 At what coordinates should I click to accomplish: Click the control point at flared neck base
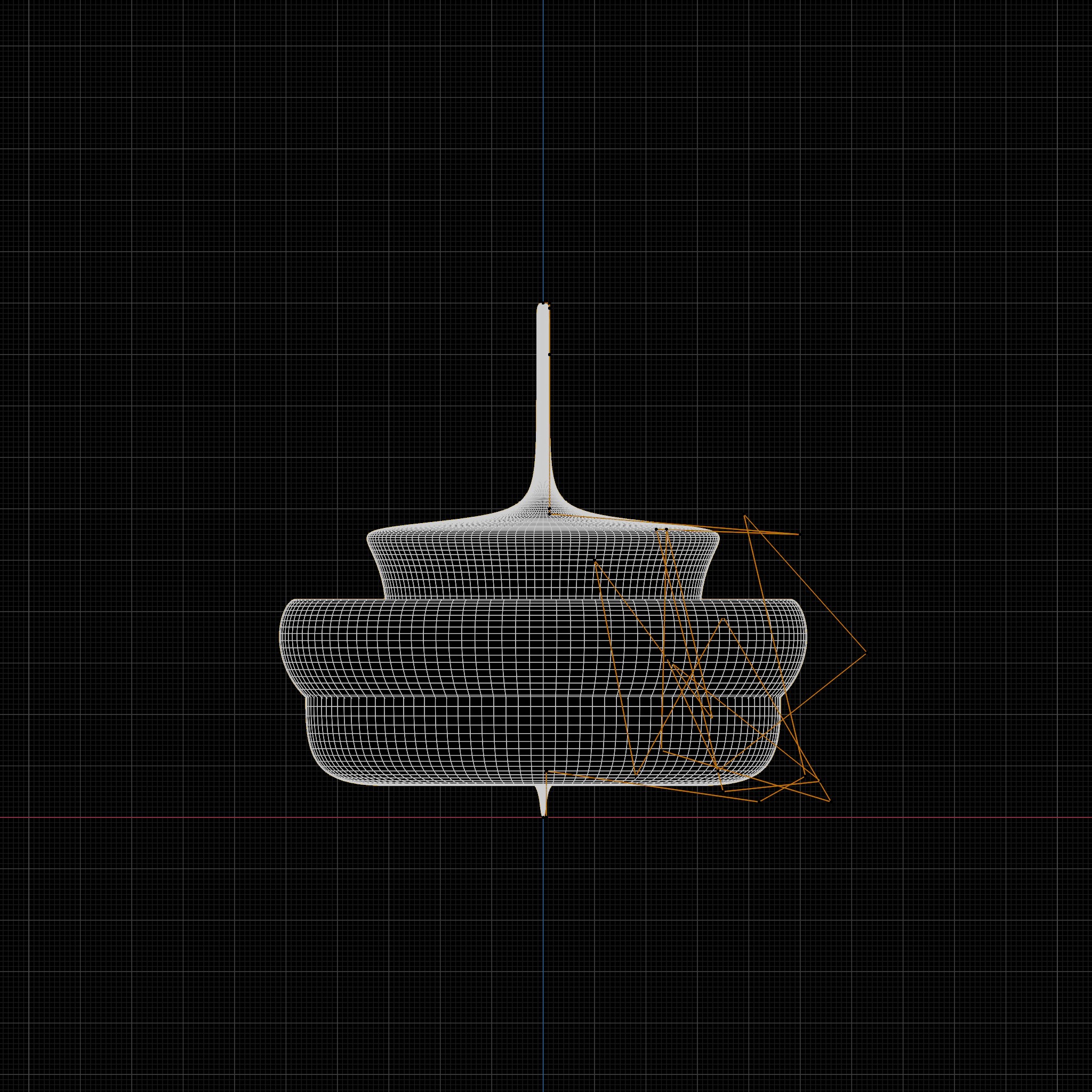[549, 509]
